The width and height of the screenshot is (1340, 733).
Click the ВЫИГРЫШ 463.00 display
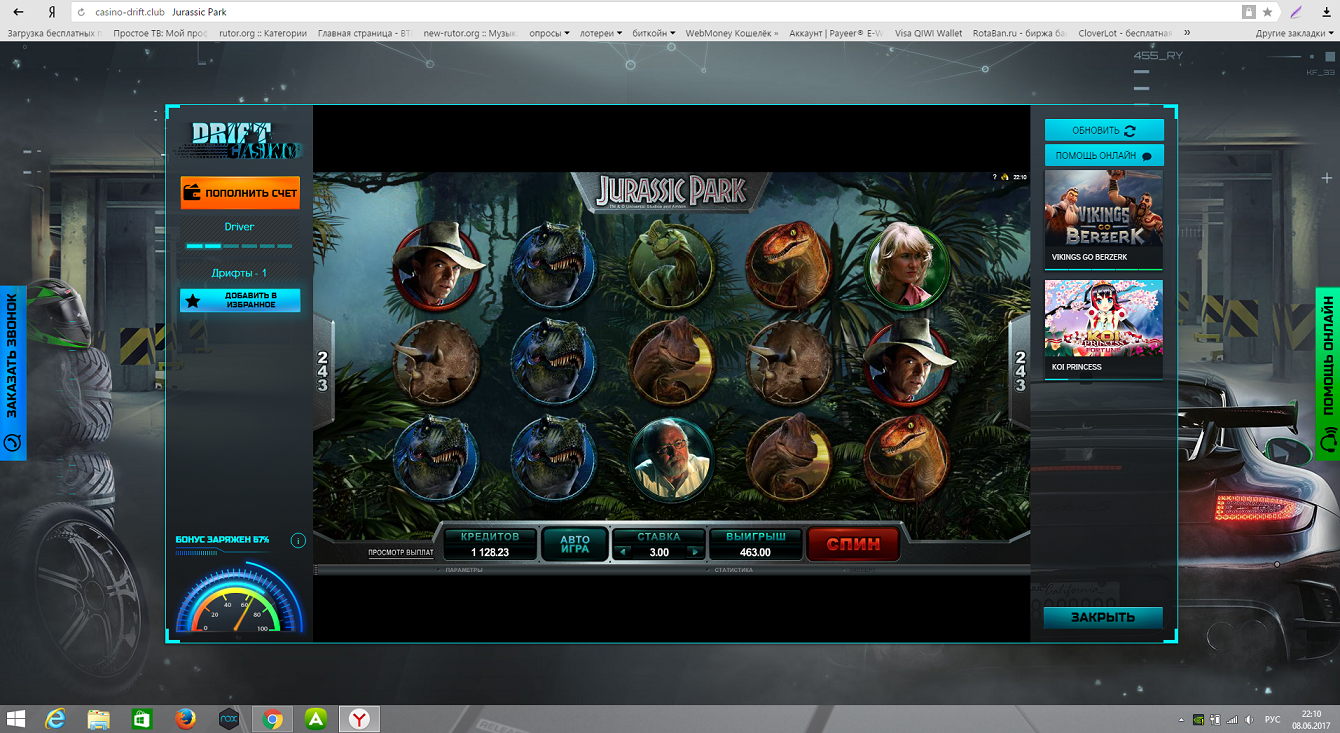coord(755,544)
